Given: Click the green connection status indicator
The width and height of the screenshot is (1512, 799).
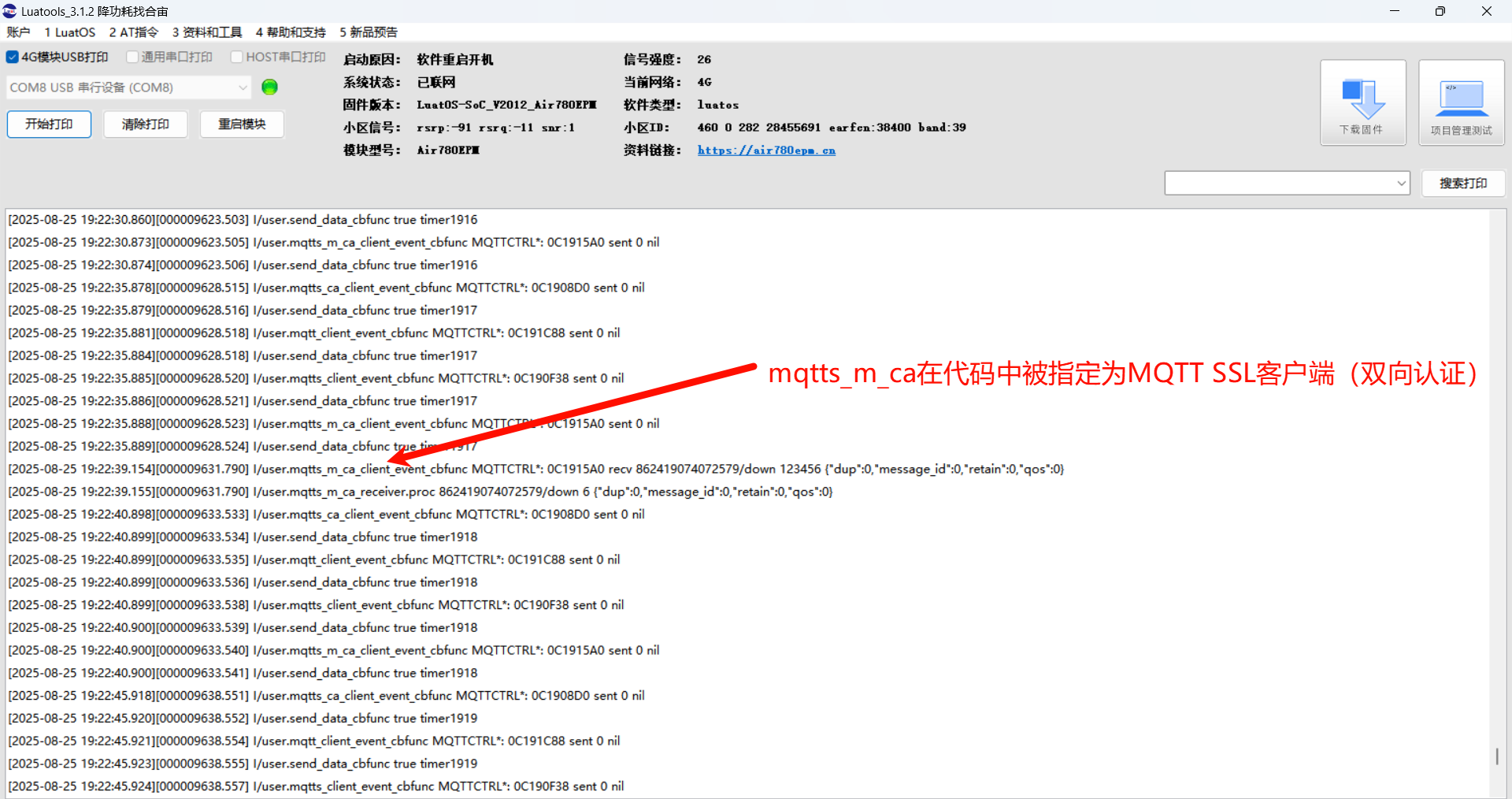Looking at the screenshot, I should click(269, 87).
